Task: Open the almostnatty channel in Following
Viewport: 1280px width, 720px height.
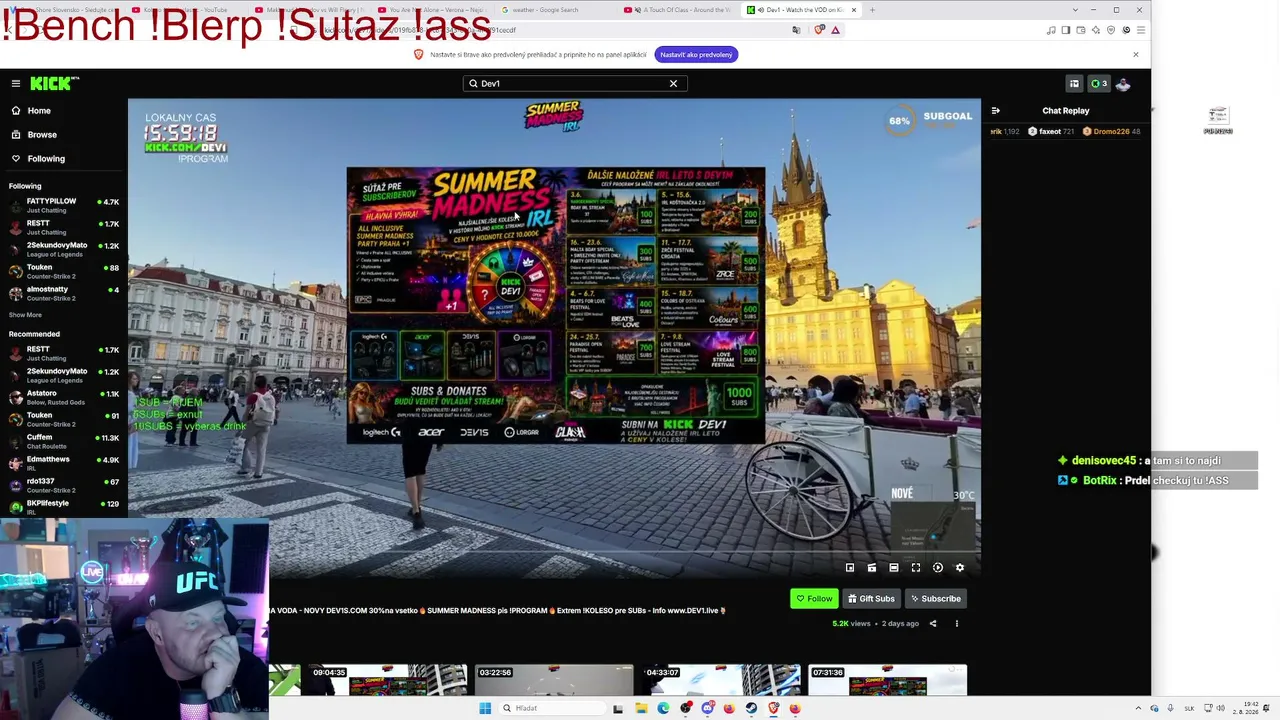Action: [64, 293]
